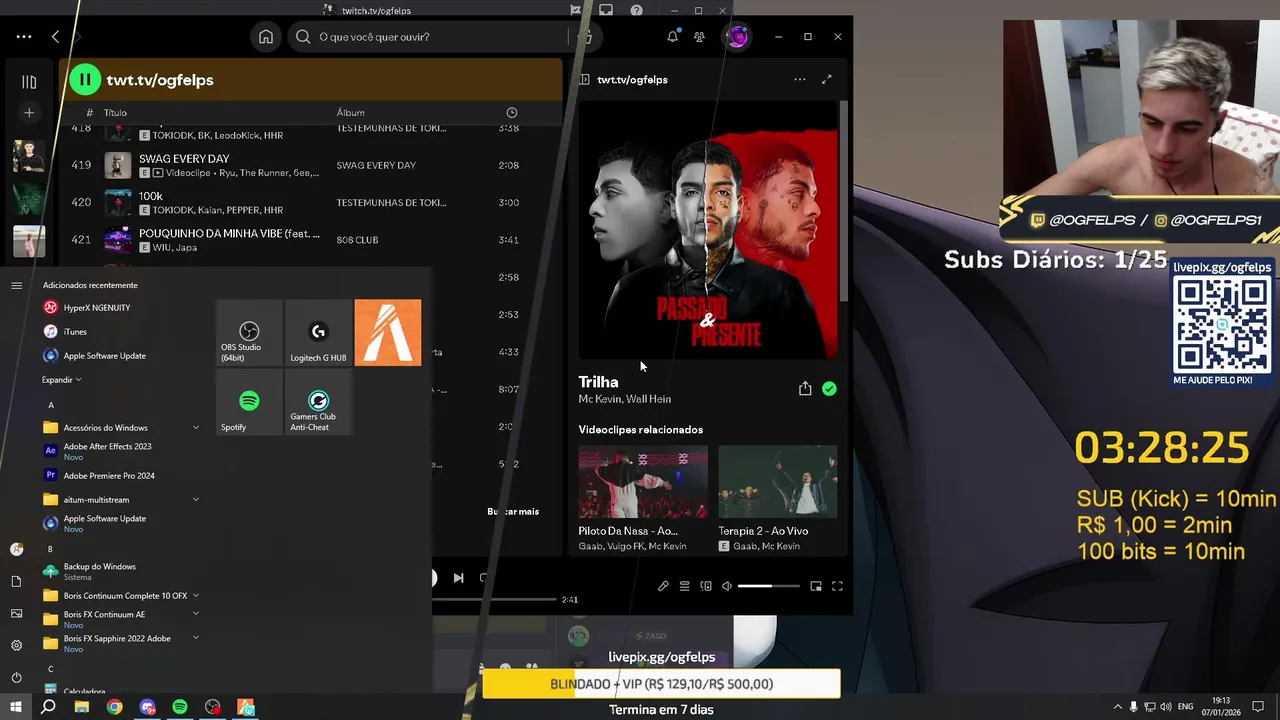Enter Spotify full screen mode
Image resolution: width=1280 pixels, height=720 pixels.
(x=838, y=586)
